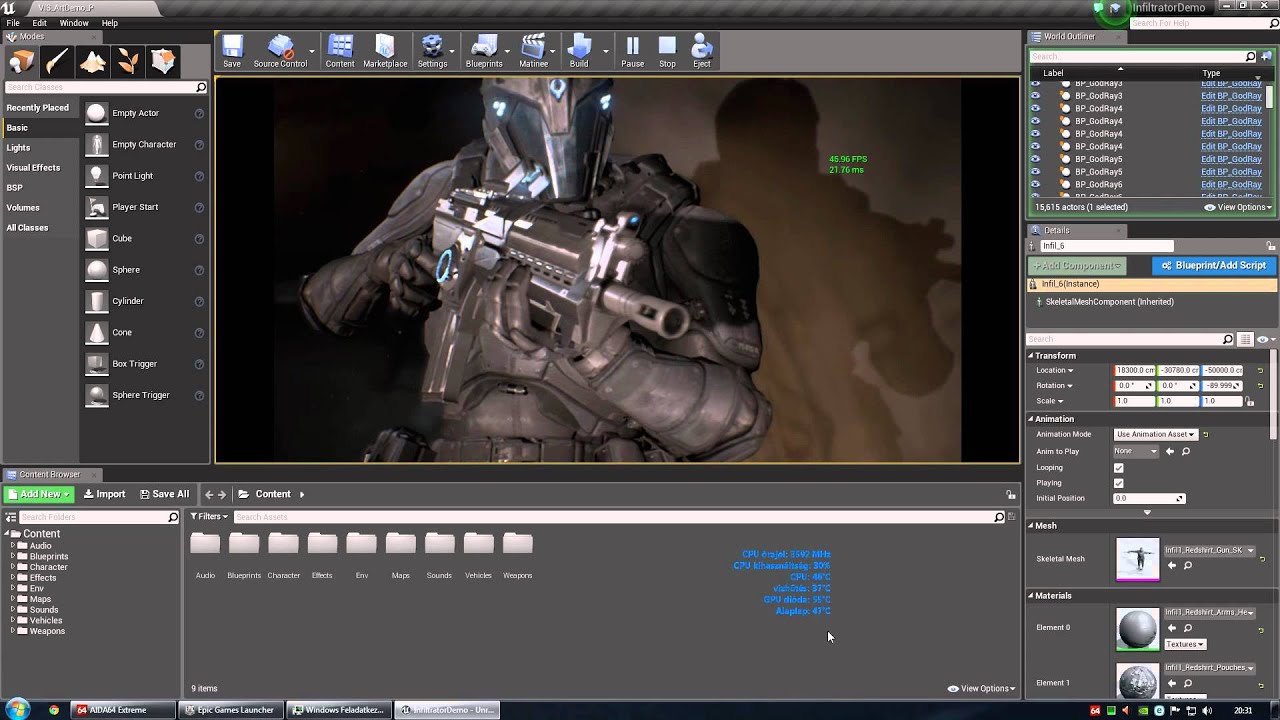This screenshot has width=1280, height=720.
Task: Open the Window menu
Action: (74, 23)
